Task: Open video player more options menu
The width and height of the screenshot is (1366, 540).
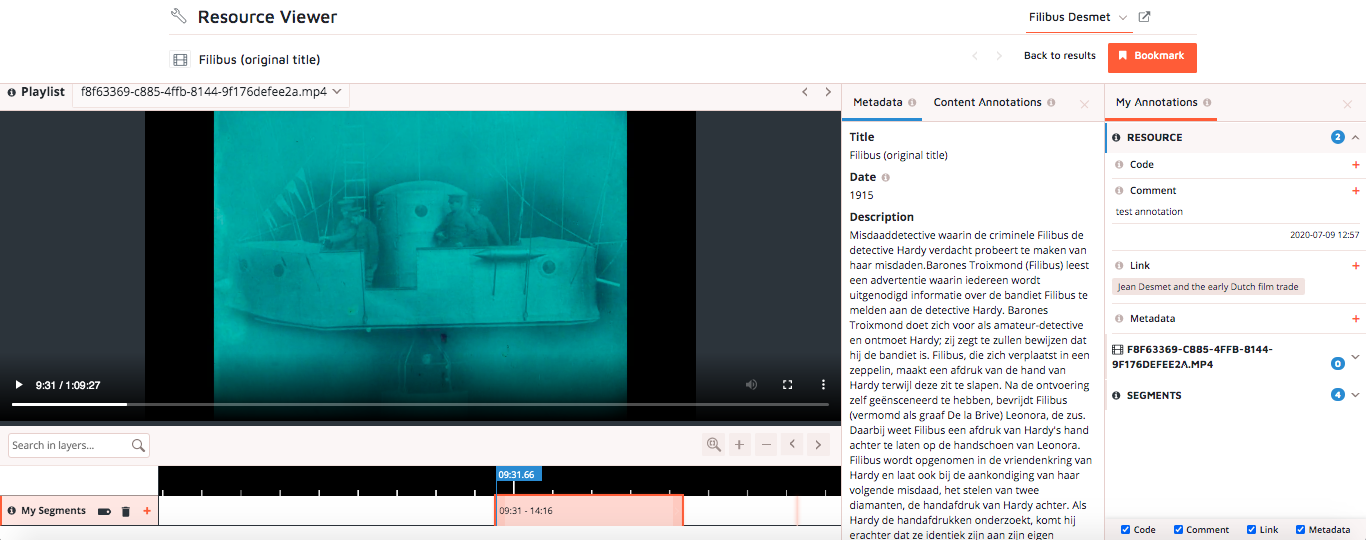Action: [823, 385]
